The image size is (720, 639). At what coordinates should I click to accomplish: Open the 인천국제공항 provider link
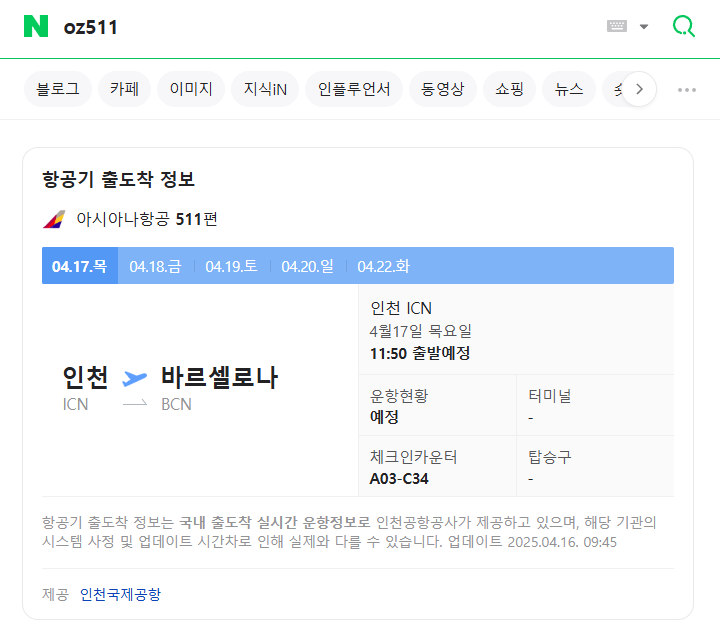tap(120, 594)
